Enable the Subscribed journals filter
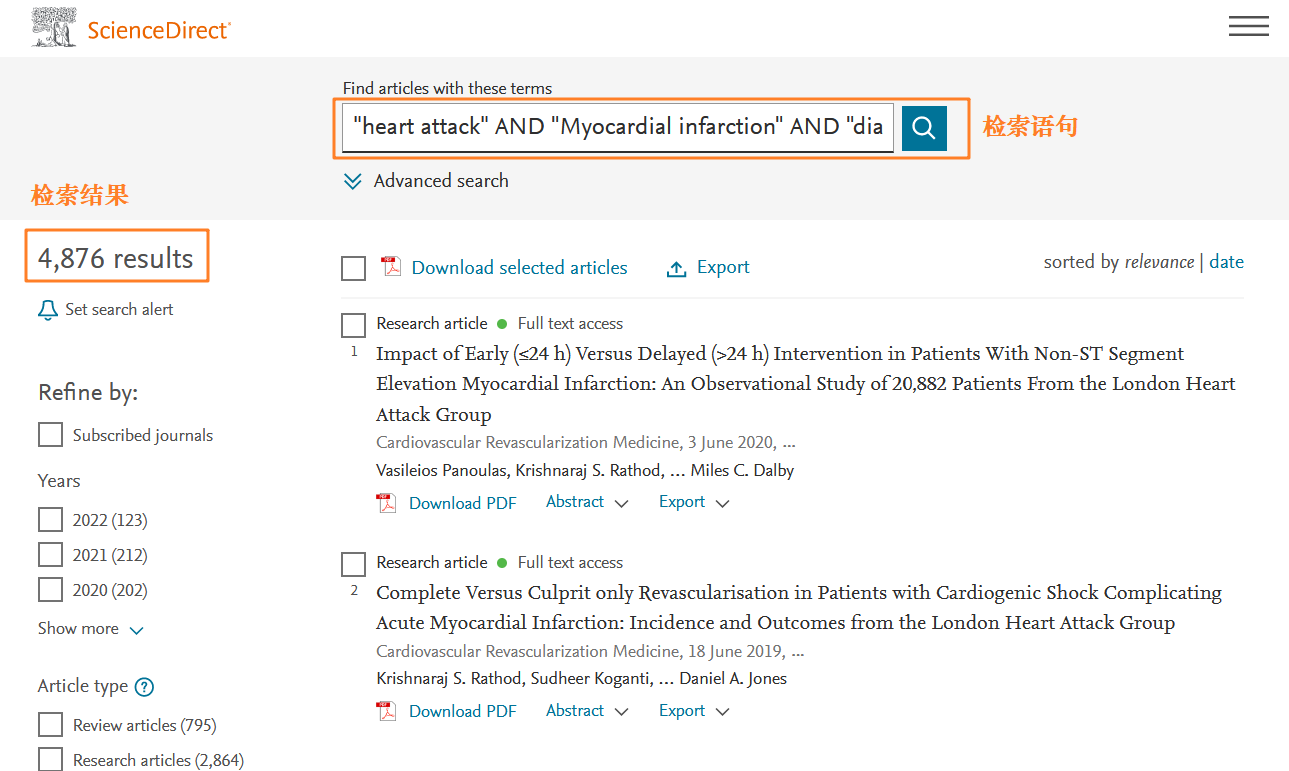The height and width of the screenshot is (771, 1289). 50,435
